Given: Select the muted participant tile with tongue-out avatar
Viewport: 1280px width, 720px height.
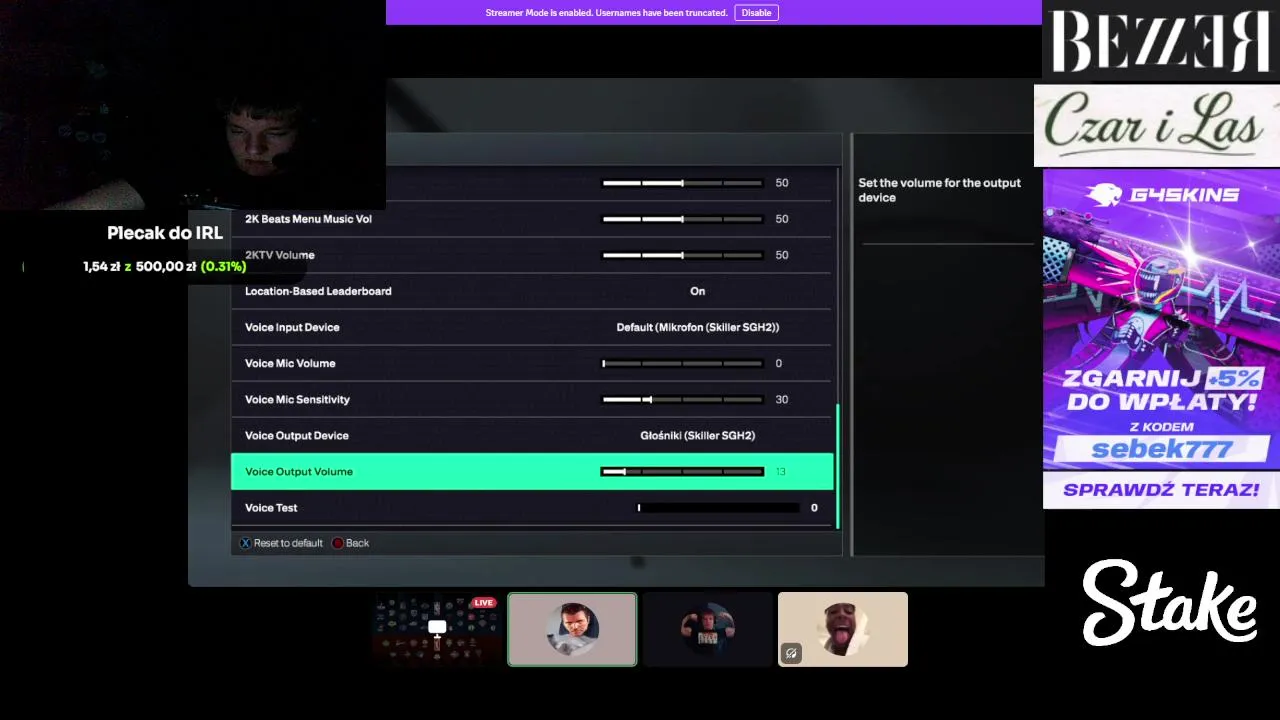Looking at the screenshot, I should [x=843, y=629].
